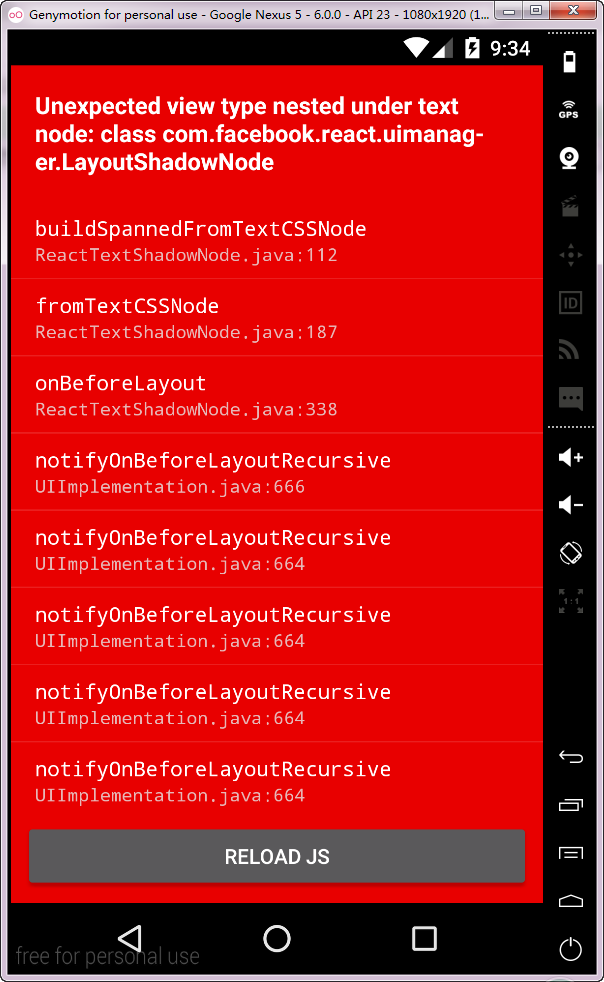Close the Genymotion window
The height and width of the screenshot is (982, 604).
pyautogui.click(x=573, y=11)
